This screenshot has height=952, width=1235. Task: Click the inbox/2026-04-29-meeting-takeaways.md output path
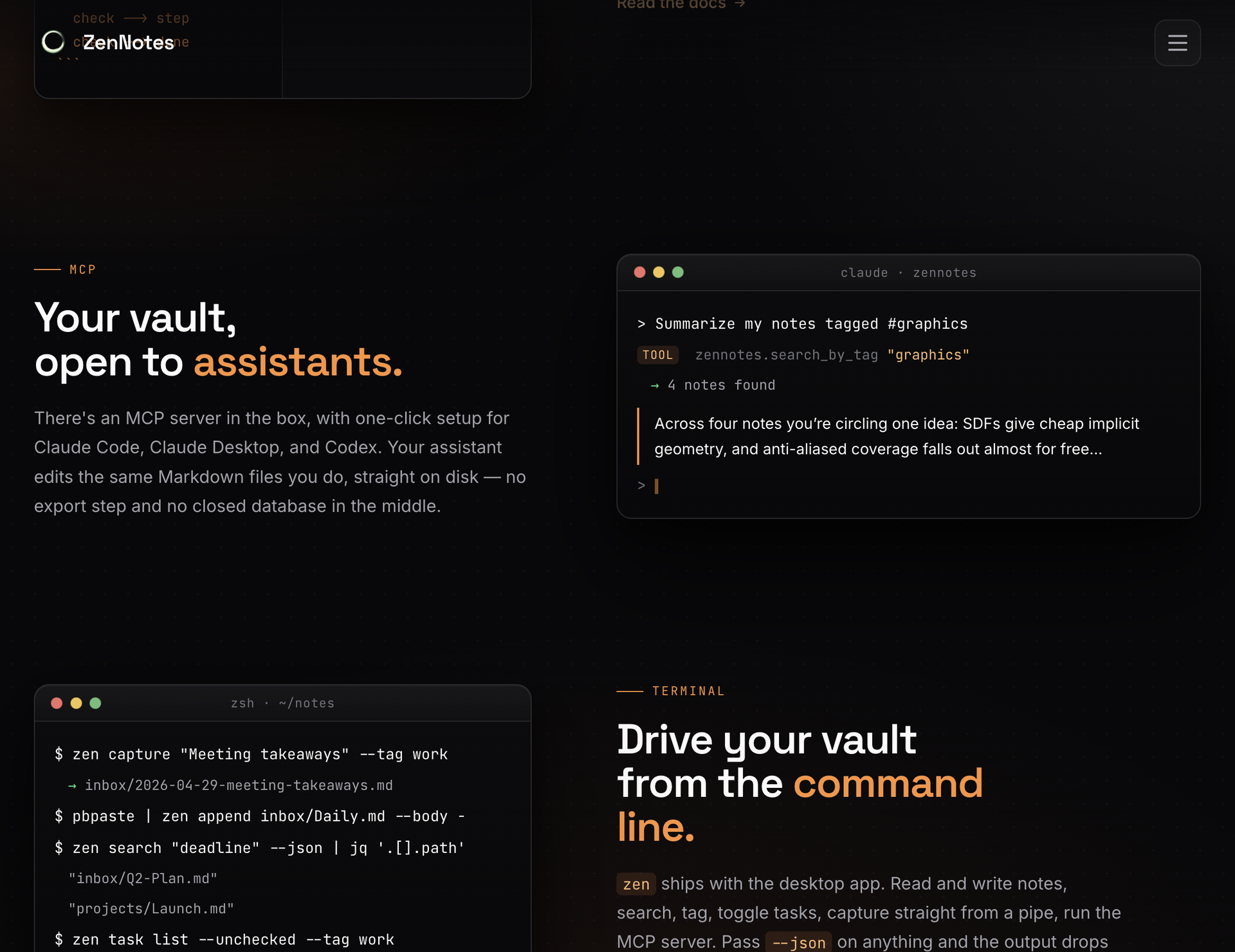point(231,785)
